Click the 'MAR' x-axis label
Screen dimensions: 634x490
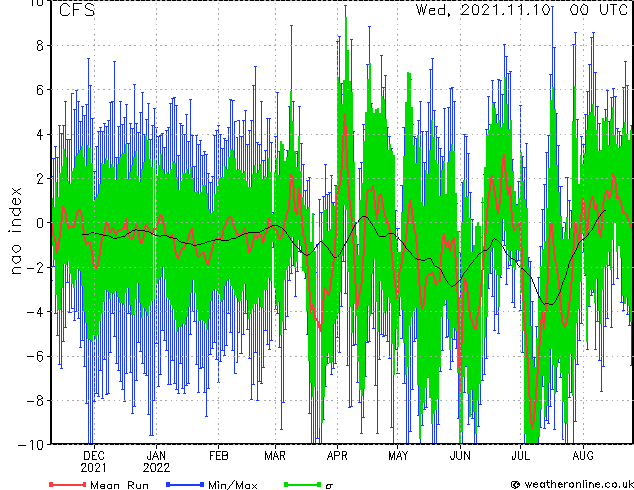click(x=275, y=456)
